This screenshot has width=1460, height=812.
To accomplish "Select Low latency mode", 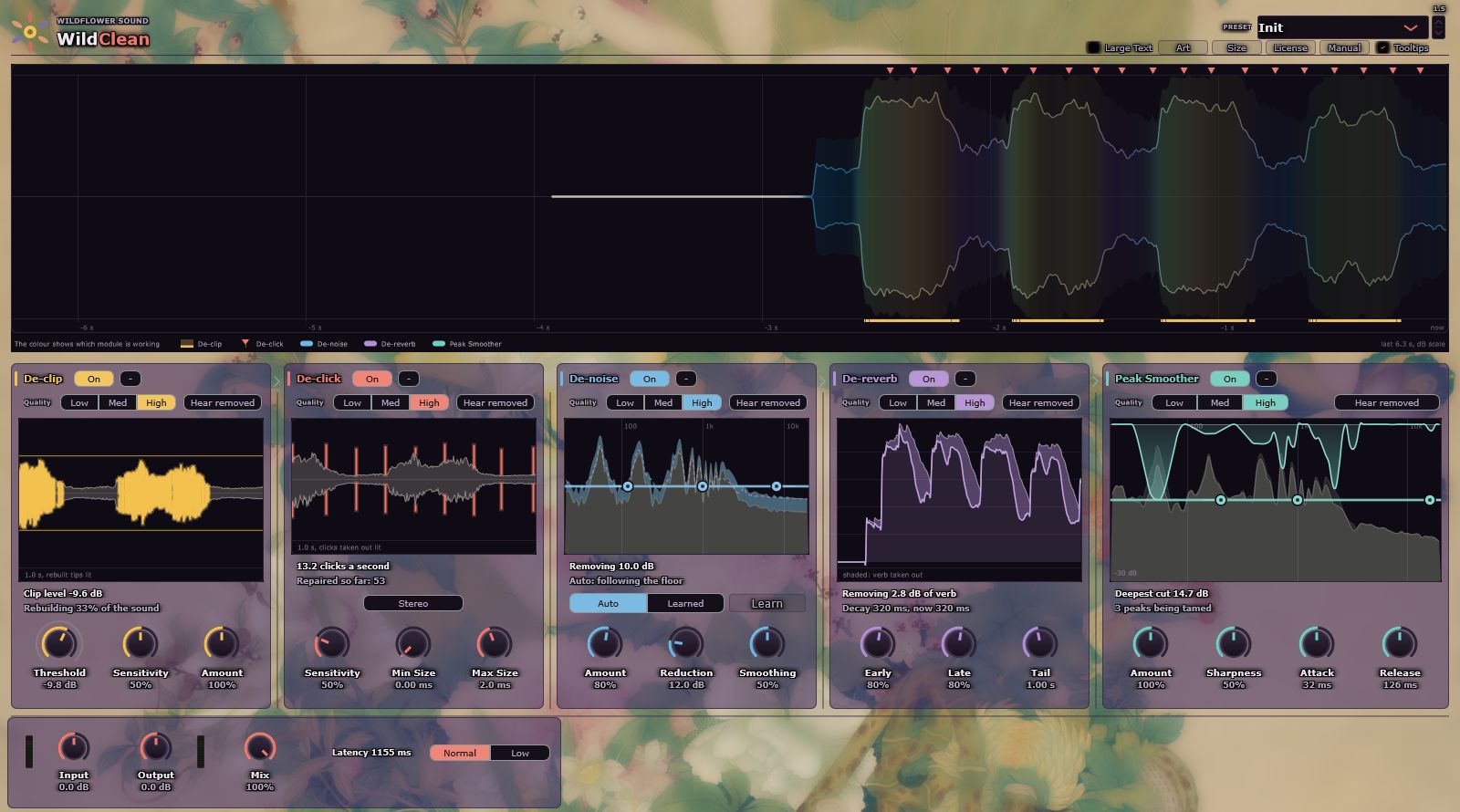I will [x=520, y=753].
